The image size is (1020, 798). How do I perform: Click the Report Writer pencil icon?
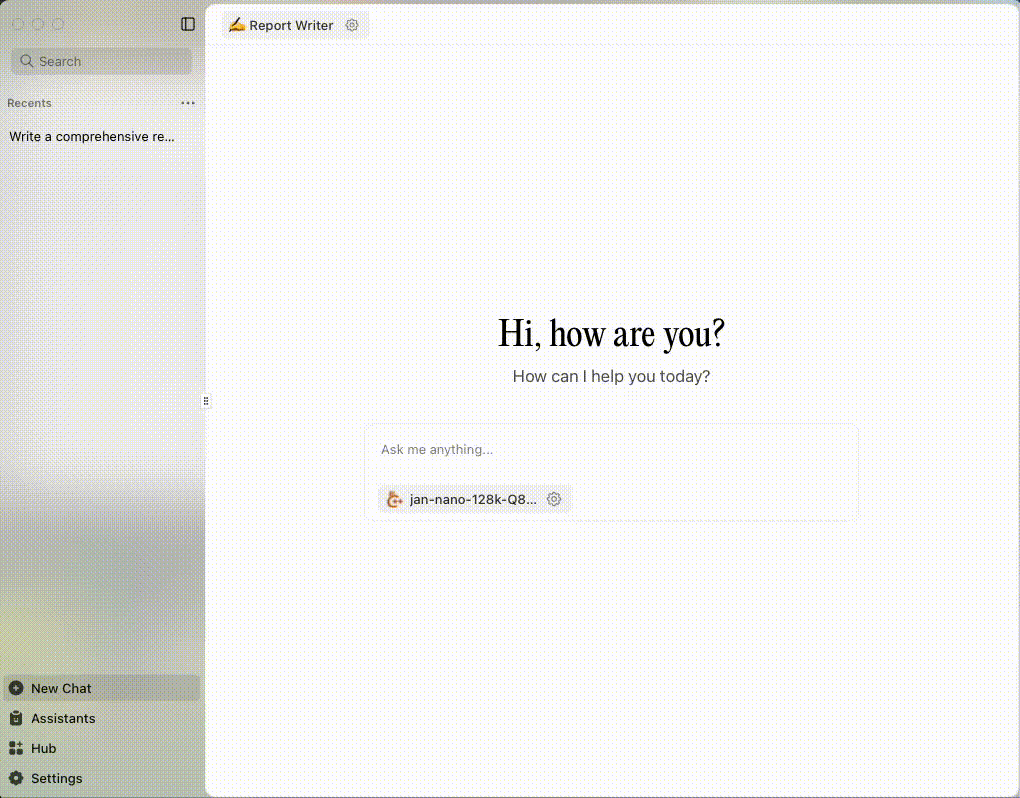(237, 25)
